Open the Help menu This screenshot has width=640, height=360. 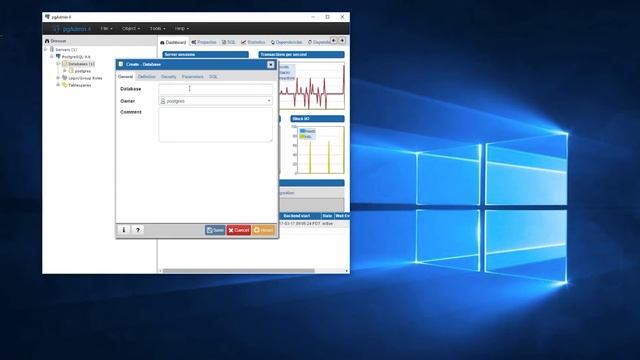click(182, 29)
